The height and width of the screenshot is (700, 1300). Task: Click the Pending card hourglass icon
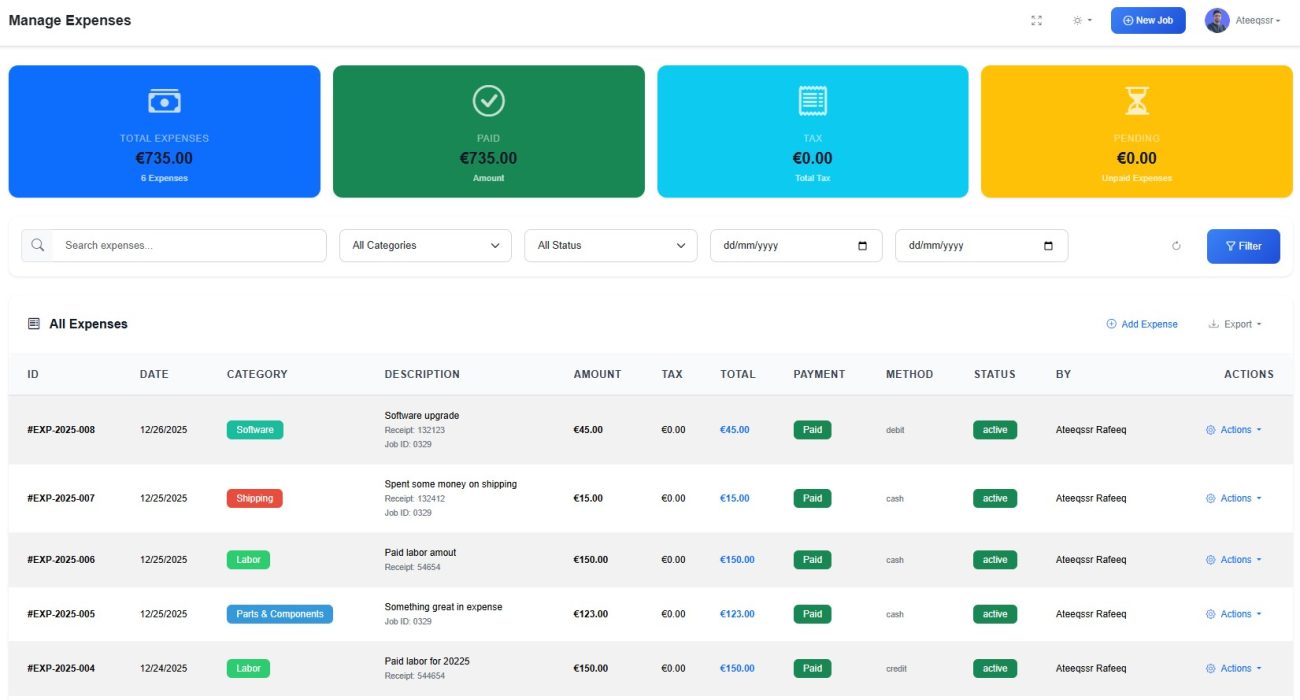1137,100
